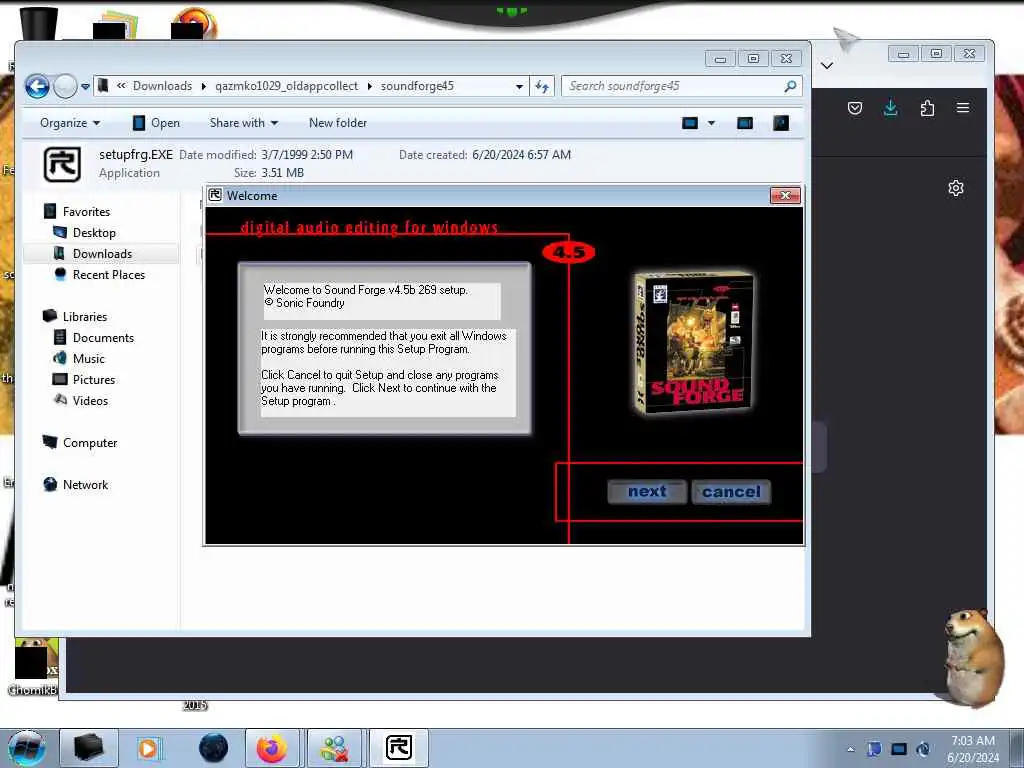Open the dark globe taskbar application
1024x768 pixels.
click(214, 748)
